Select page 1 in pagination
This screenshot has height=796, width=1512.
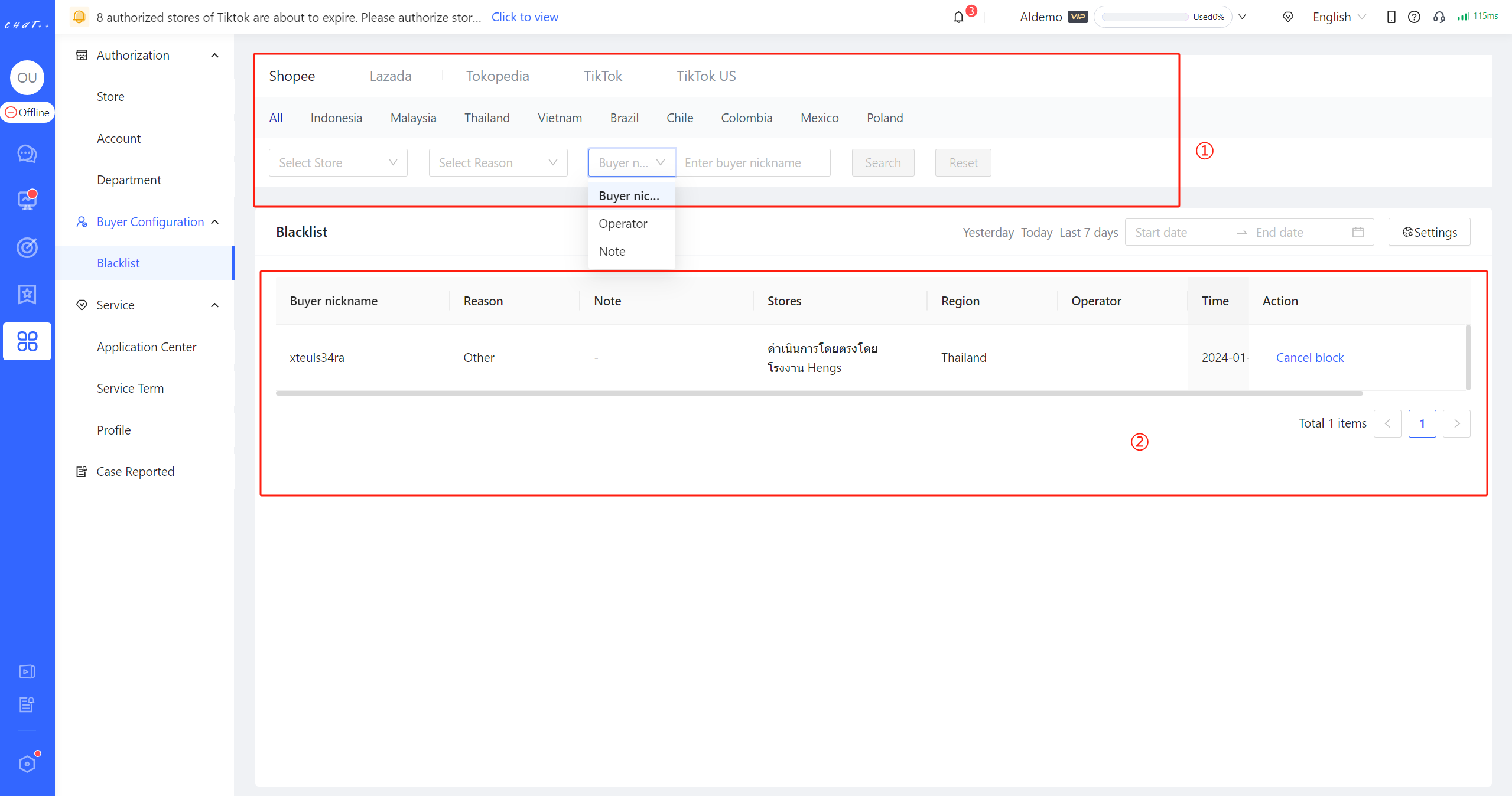coord(1422,423)
